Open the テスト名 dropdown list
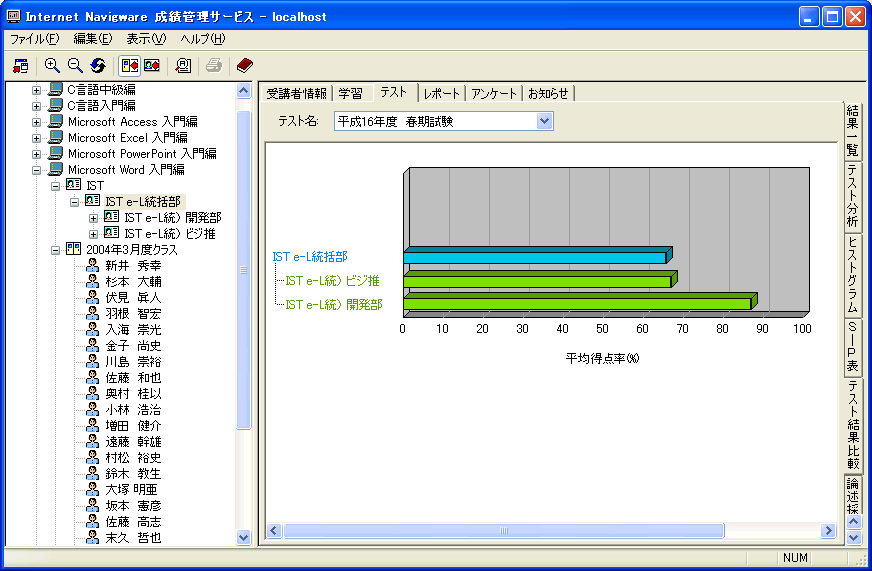Viewport: 872px width, 571px height. coord(544,121)
